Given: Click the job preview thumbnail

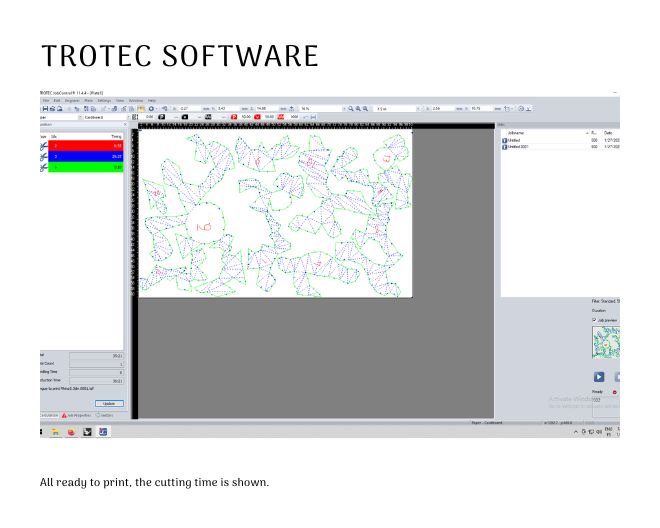Looking at the screenshot, I should [606, 342].
